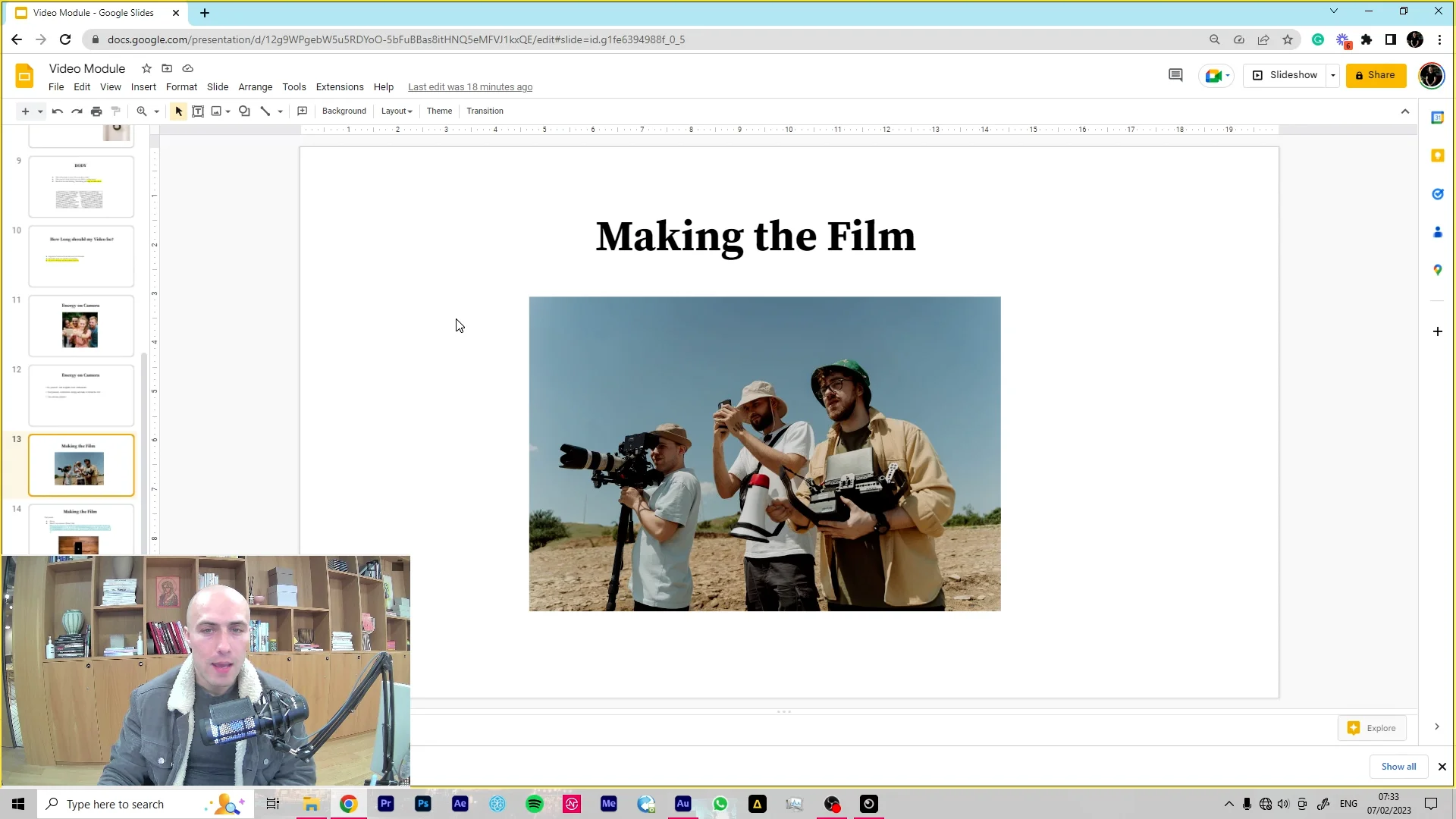
Task: Select the arrow cursor tool
Action: pos(179,111)
